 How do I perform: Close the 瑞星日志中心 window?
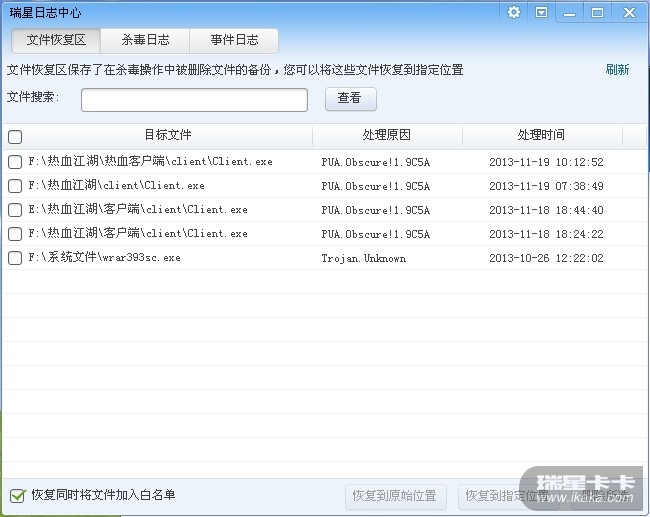tap(629, 13)
